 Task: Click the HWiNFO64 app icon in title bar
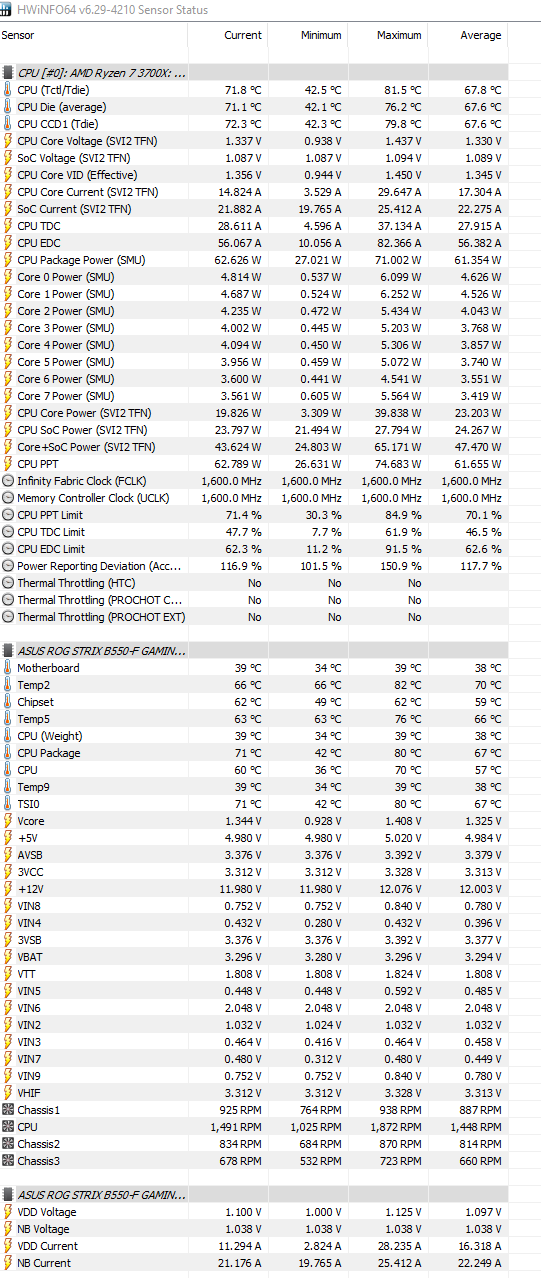pyautogui.click(x=8, y=10)
